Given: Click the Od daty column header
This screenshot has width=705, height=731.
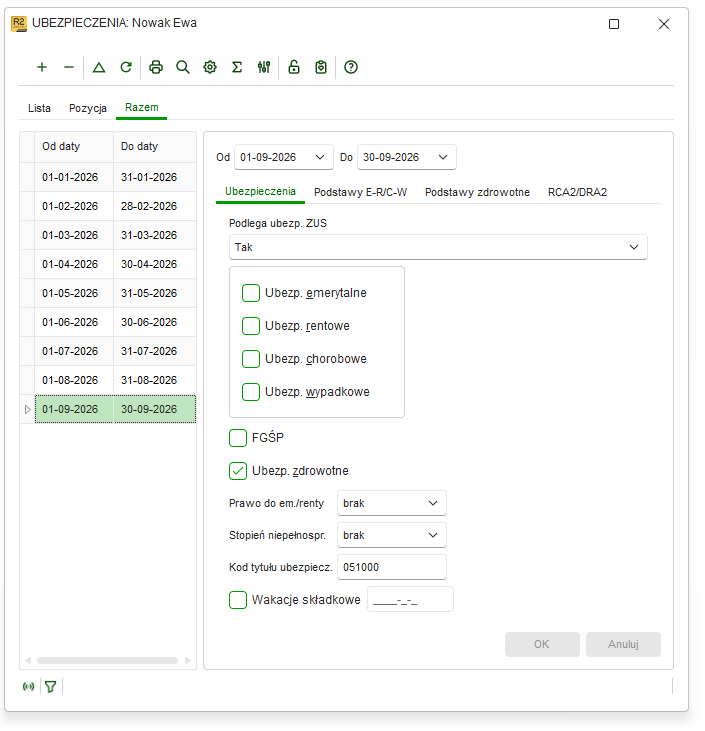Looking at the screenshot, I should click(x=74, y=146).
